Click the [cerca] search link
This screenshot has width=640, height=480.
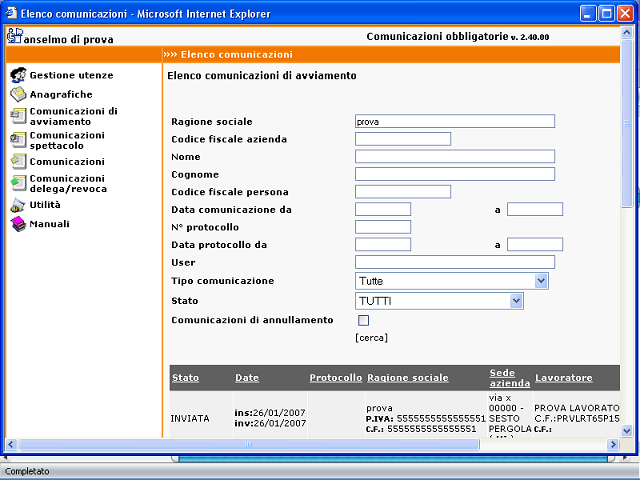point(371,338)
